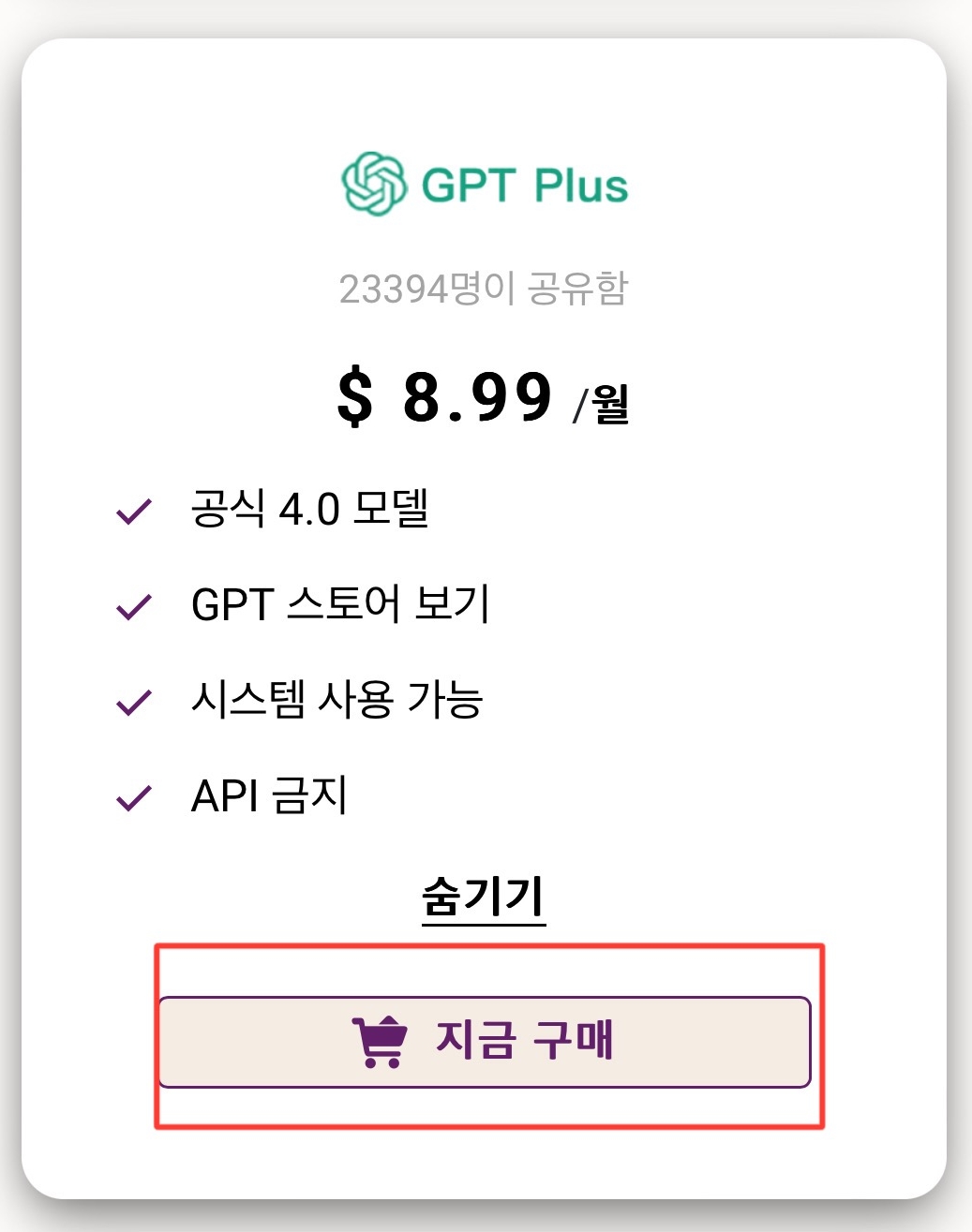Click the checkmark beside 공식 4.0 모델
Screen dimensions: 972x1232
click(136, 511)
